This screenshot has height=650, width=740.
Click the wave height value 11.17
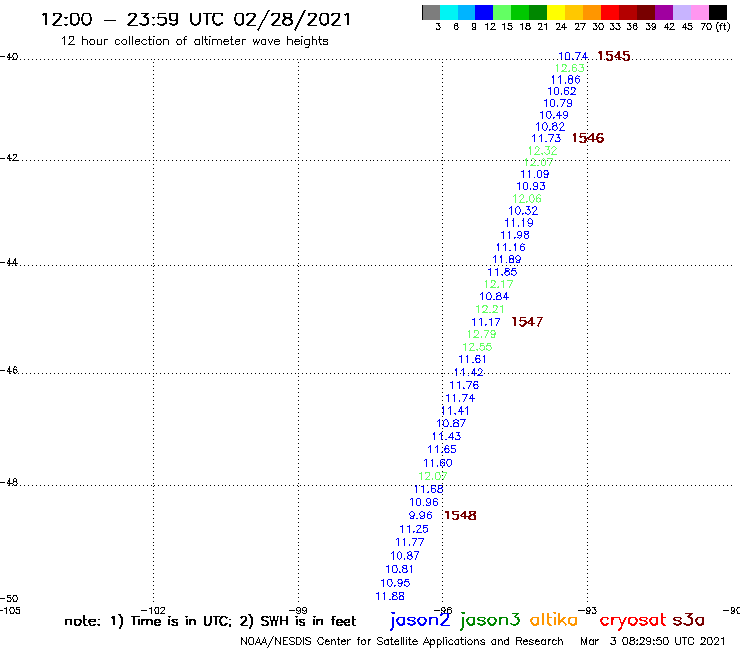pos(486,322)
